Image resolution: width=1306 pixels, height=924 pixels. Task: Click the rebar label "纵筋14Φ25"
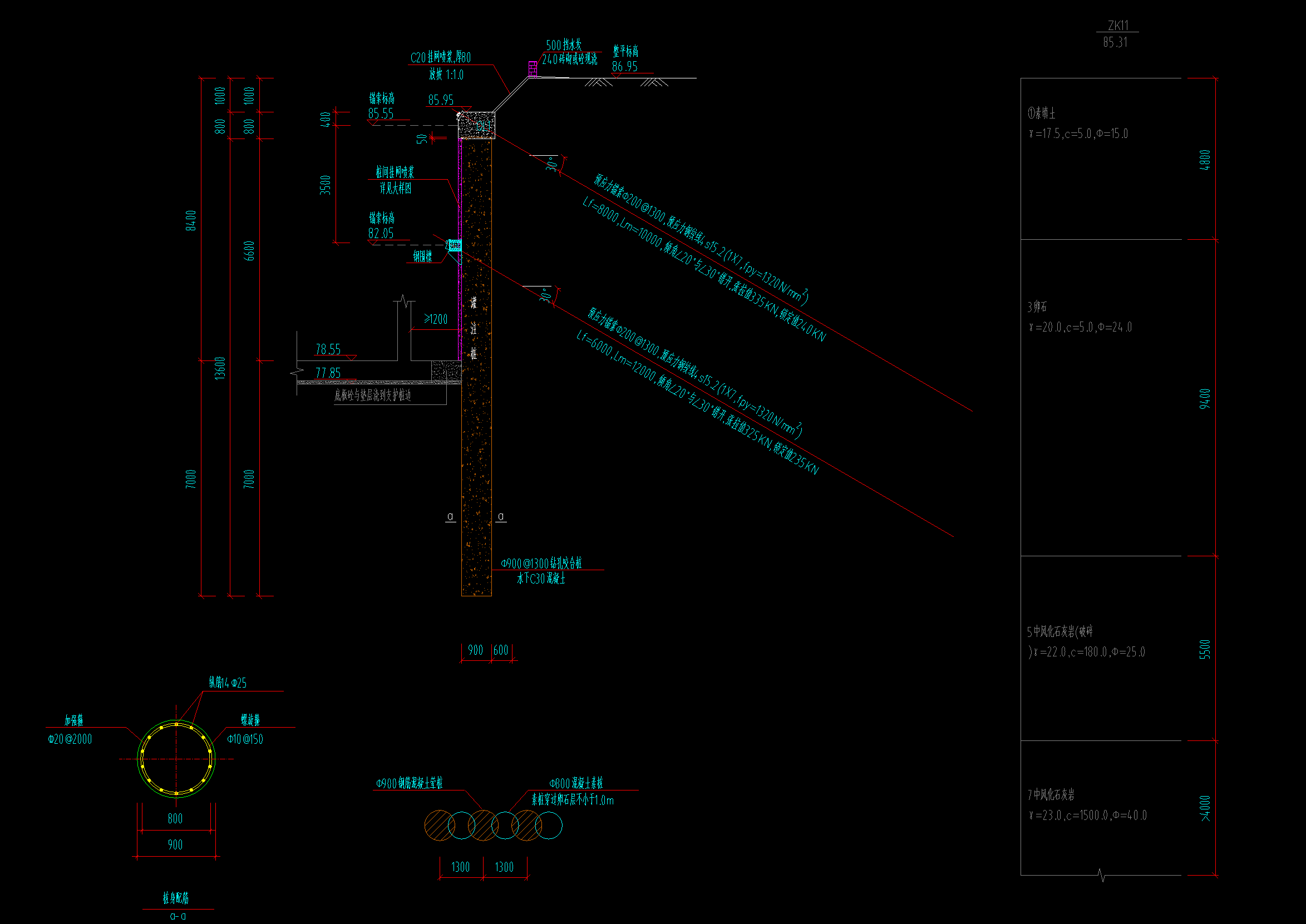(228, 683)
